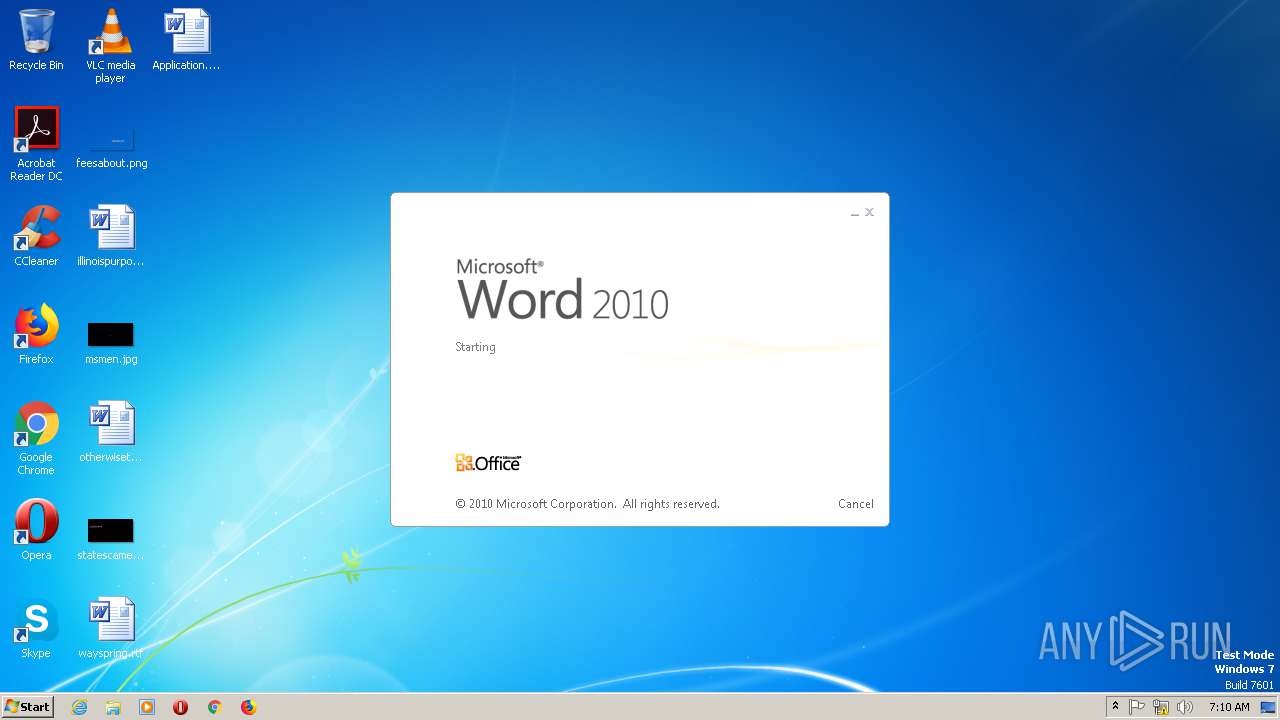Close the Word 2010 splash window
The image size is (1280, 720).
[x=870, y=212]
